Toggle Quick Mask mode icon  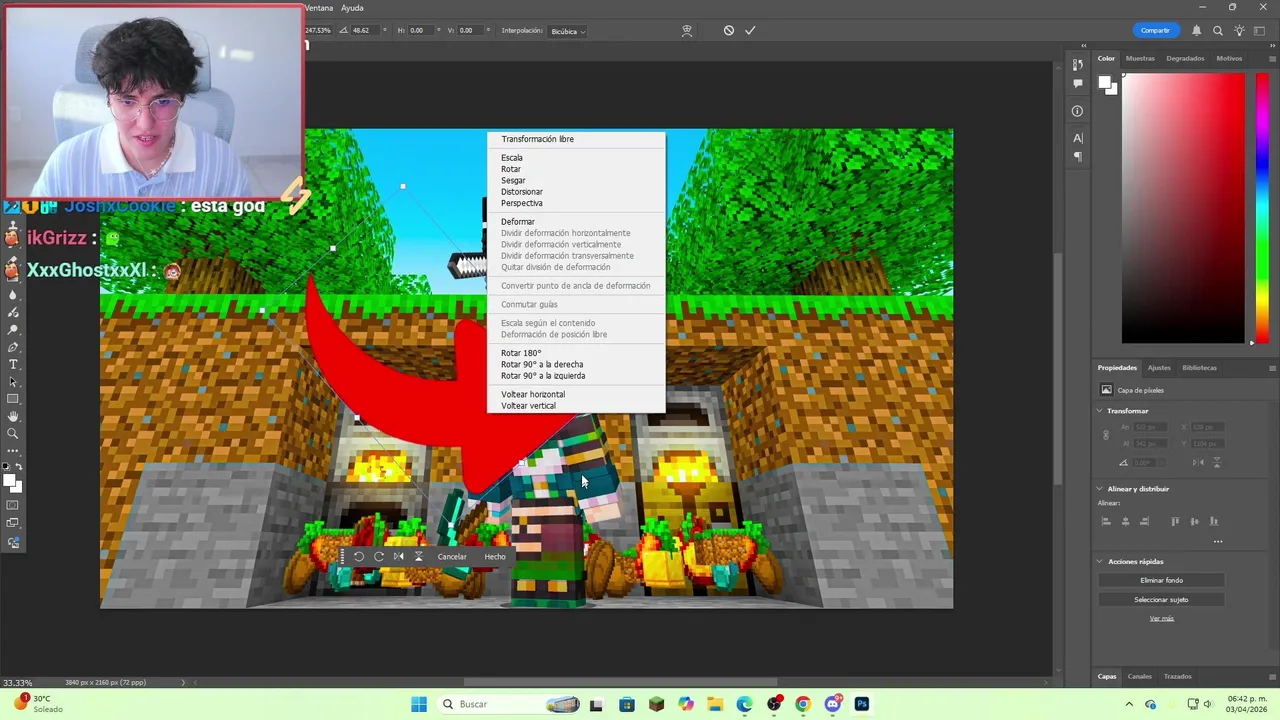pyautogui.click(x=13, y=505)
